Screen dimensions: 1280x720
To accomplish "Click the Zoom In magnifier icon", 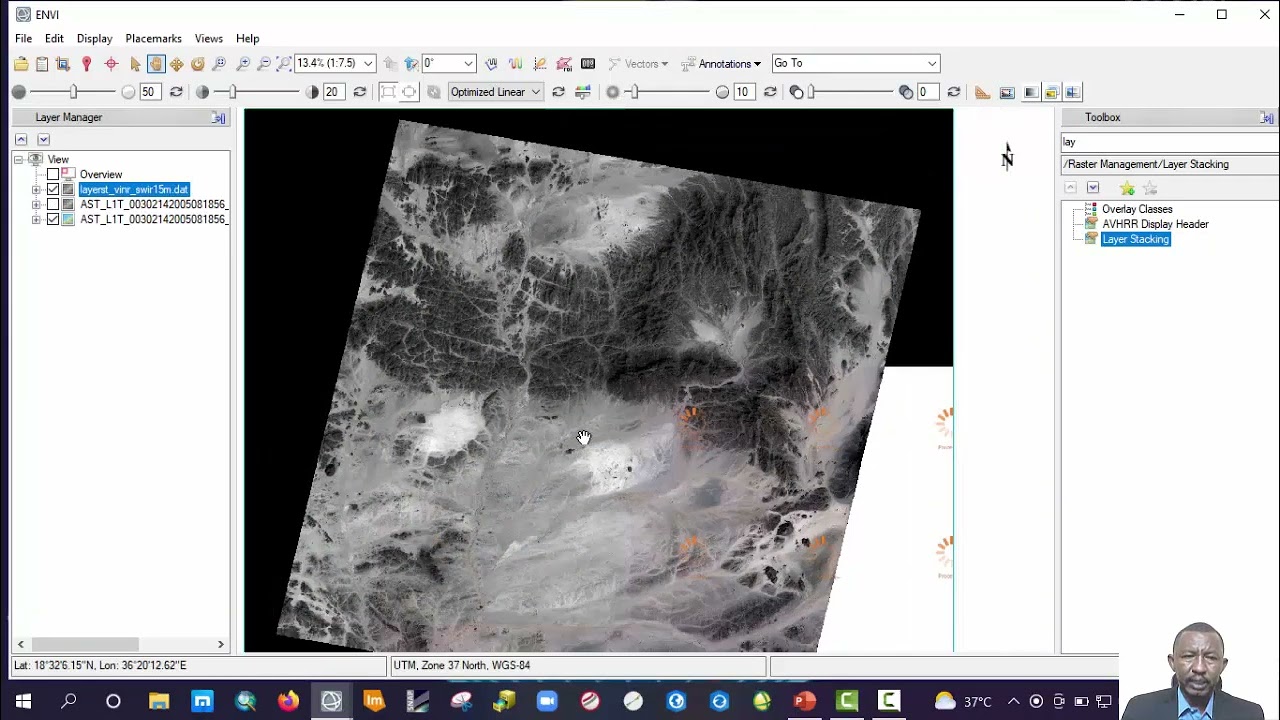I will (243, 64).
